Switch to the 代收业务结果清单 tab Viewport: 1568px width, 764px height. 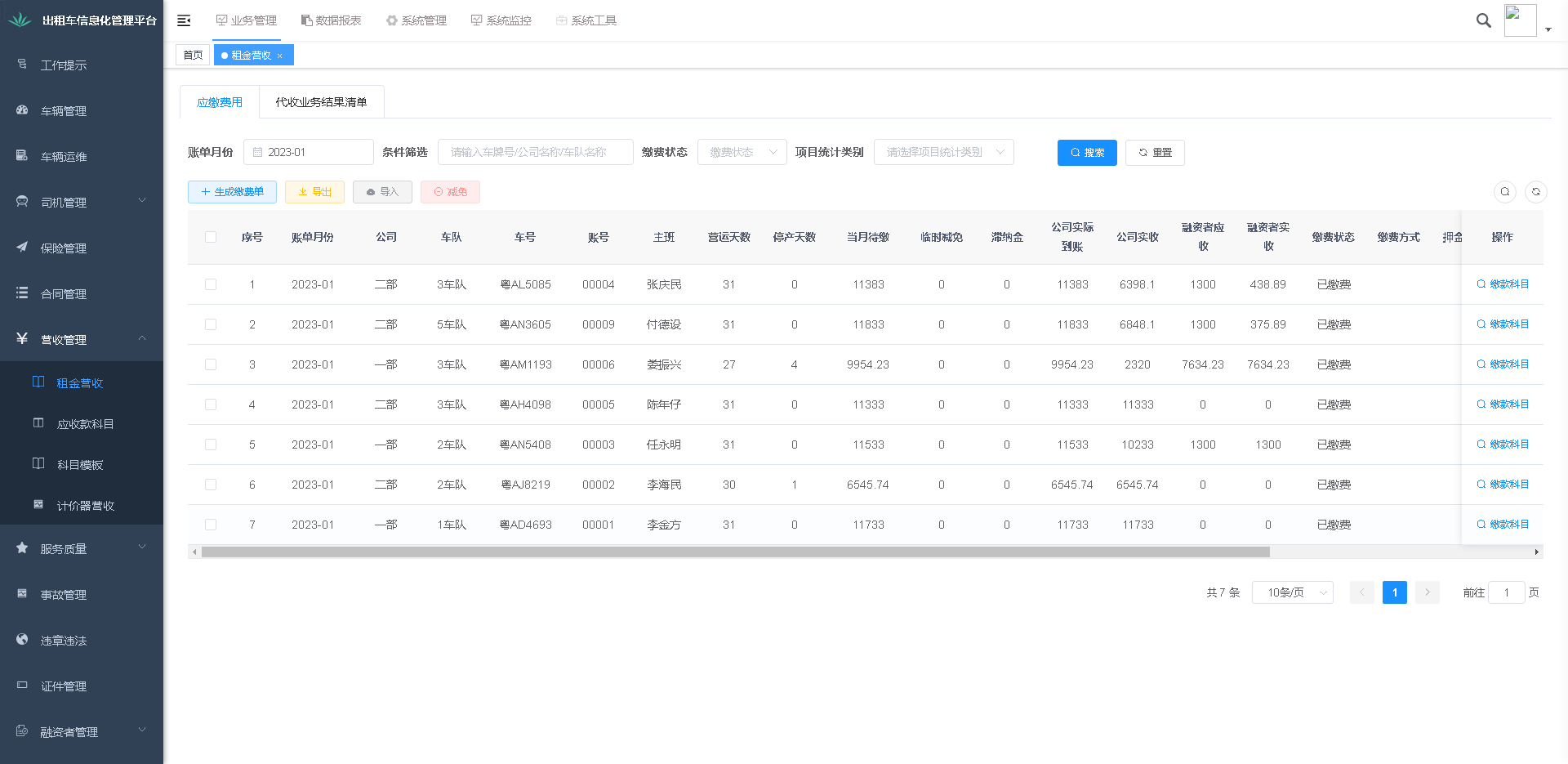click(x=321, y=102)
